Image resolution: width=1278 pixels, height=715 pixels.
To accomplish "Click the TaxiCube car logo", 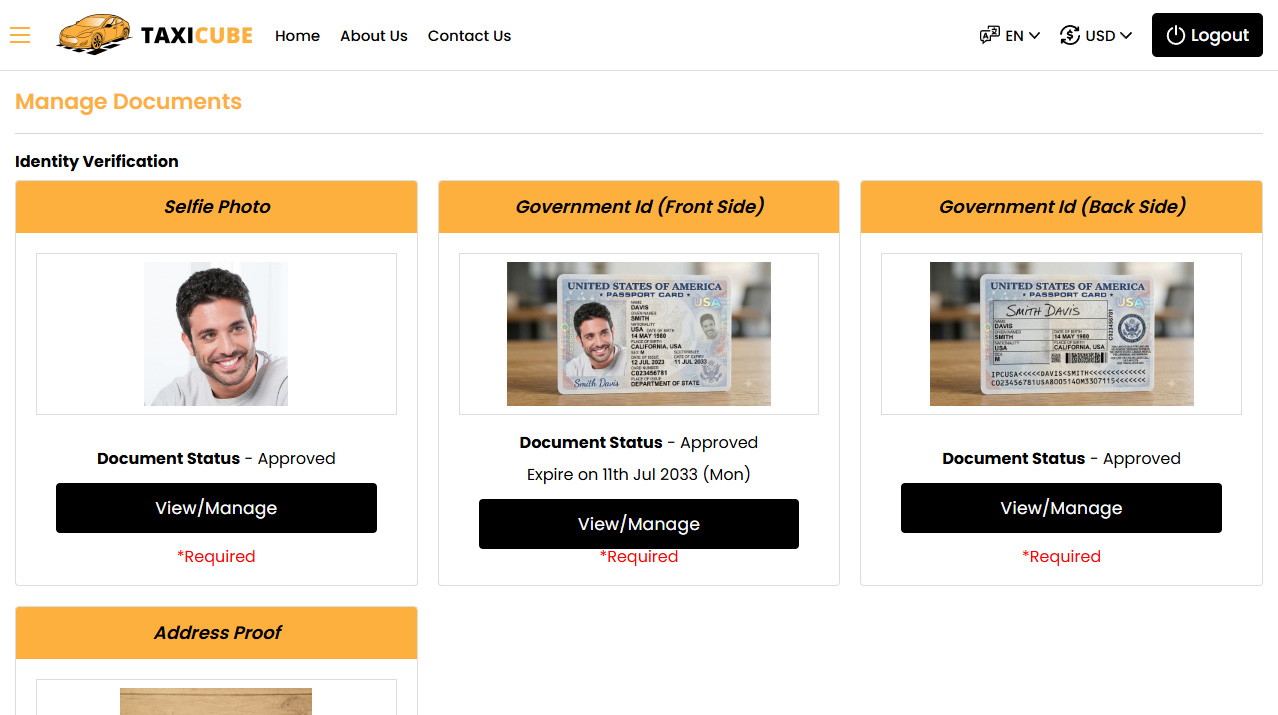I will coord(95,35).
